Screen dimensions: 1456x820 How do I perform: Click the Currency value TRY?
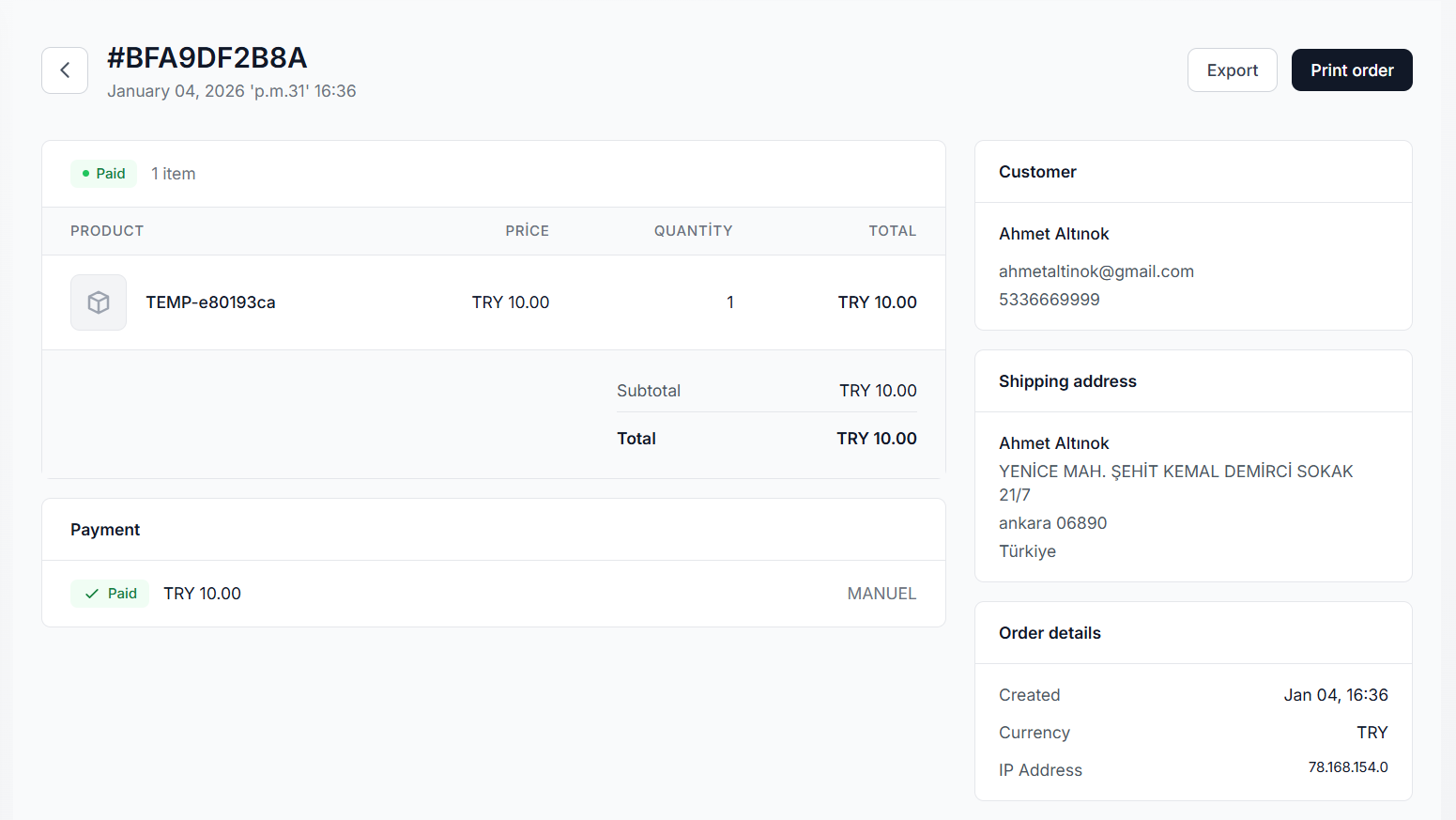(x=1372, y=732)
